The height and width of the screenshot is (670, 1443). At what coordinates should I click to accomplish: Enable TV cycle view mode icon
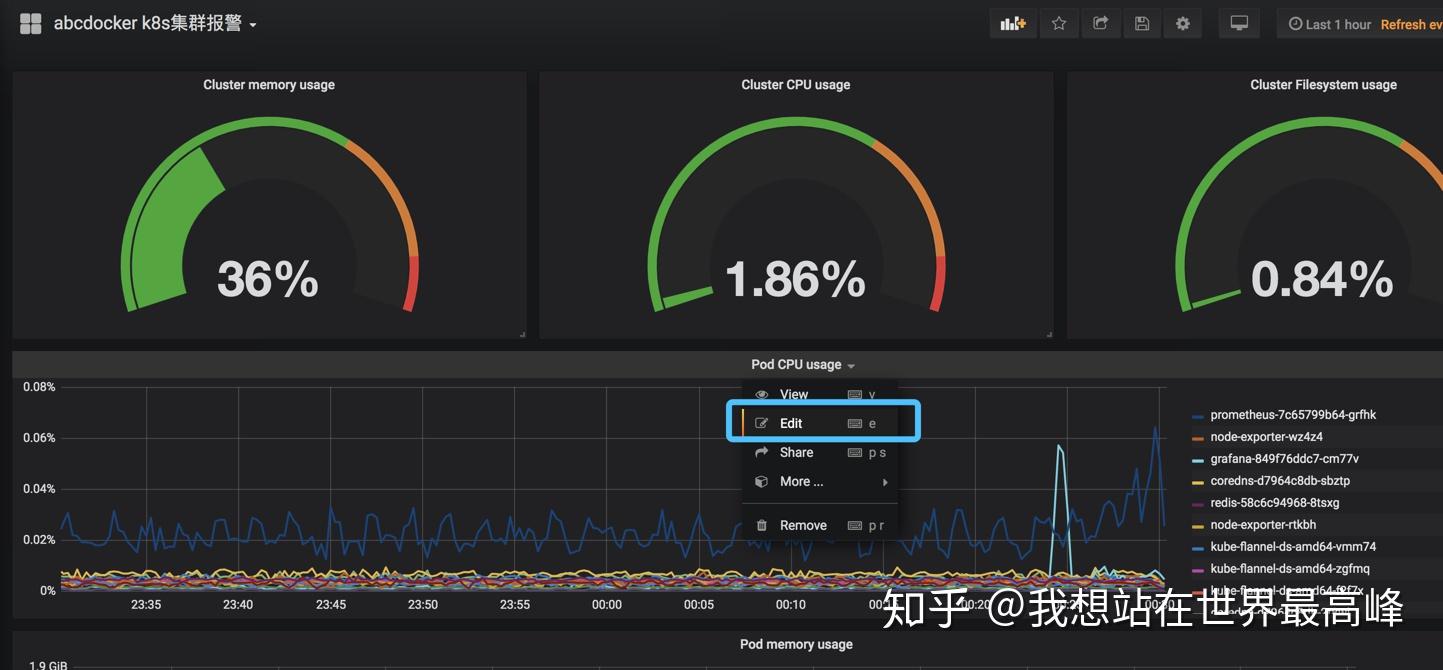pyautogui.click(x=1239, y=21)
